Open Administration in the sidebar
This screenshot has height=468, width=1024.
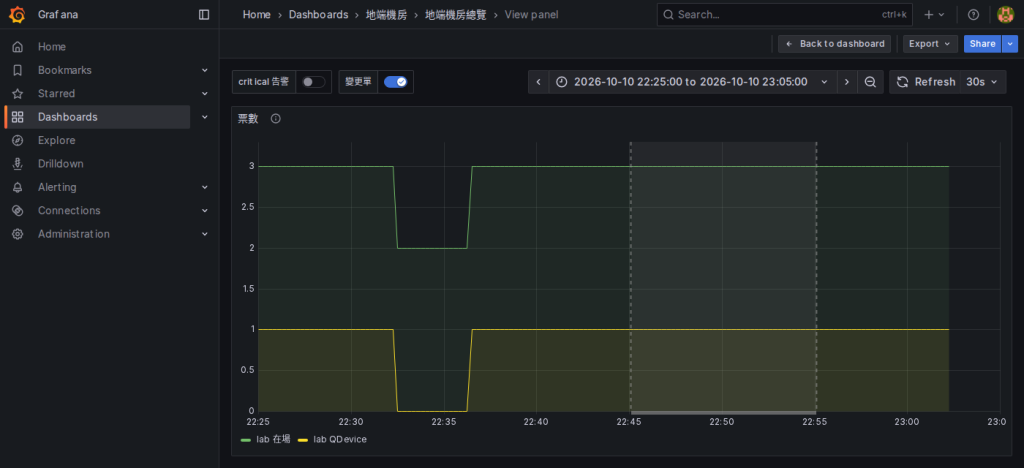pyautogui.click(x=74, y=234)
